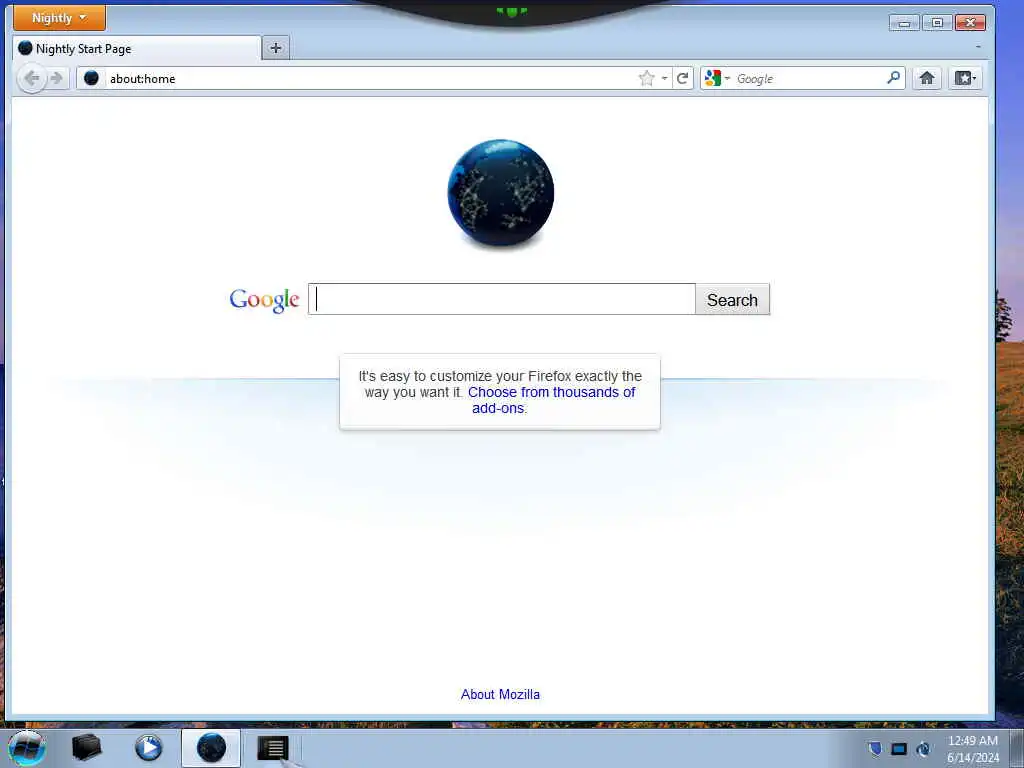Close the Nightly window
The height and width of the screenshot is (768, 1024).
(x=970, y=23)
